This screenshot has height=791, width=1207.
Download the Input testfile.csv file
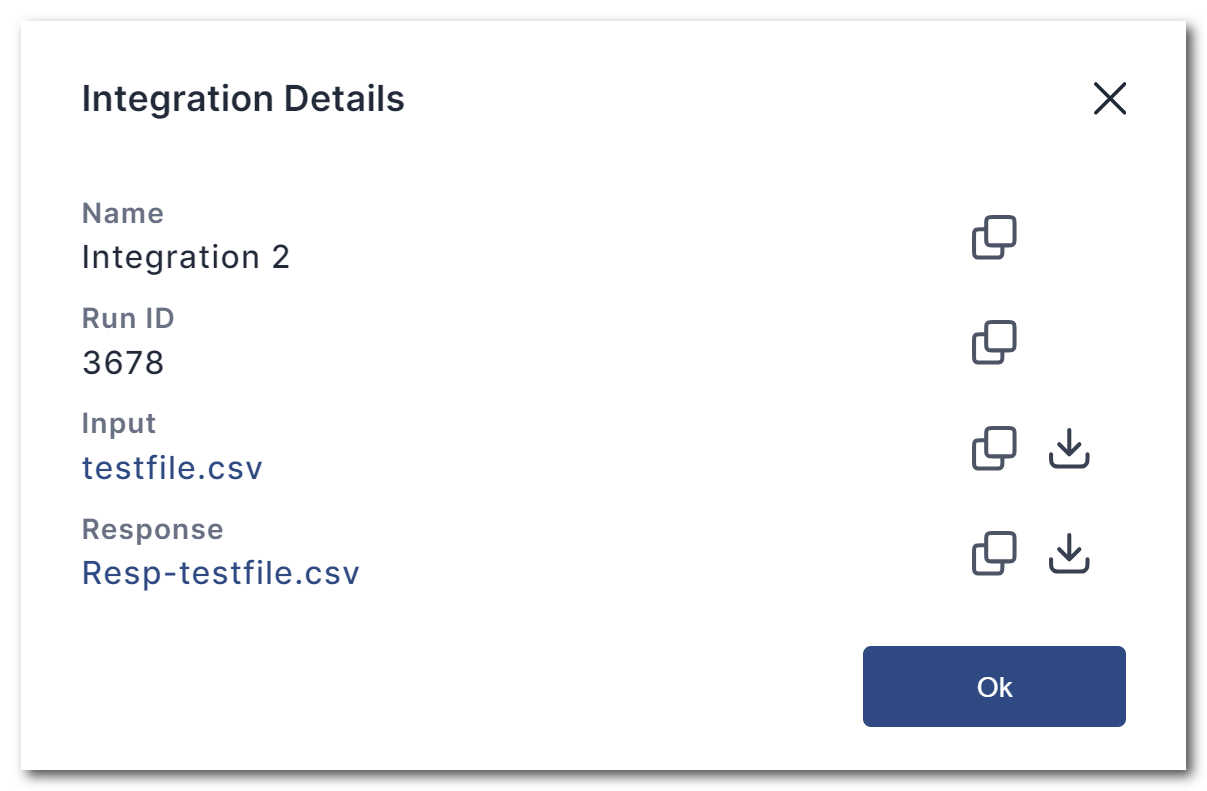[1069, 449]
